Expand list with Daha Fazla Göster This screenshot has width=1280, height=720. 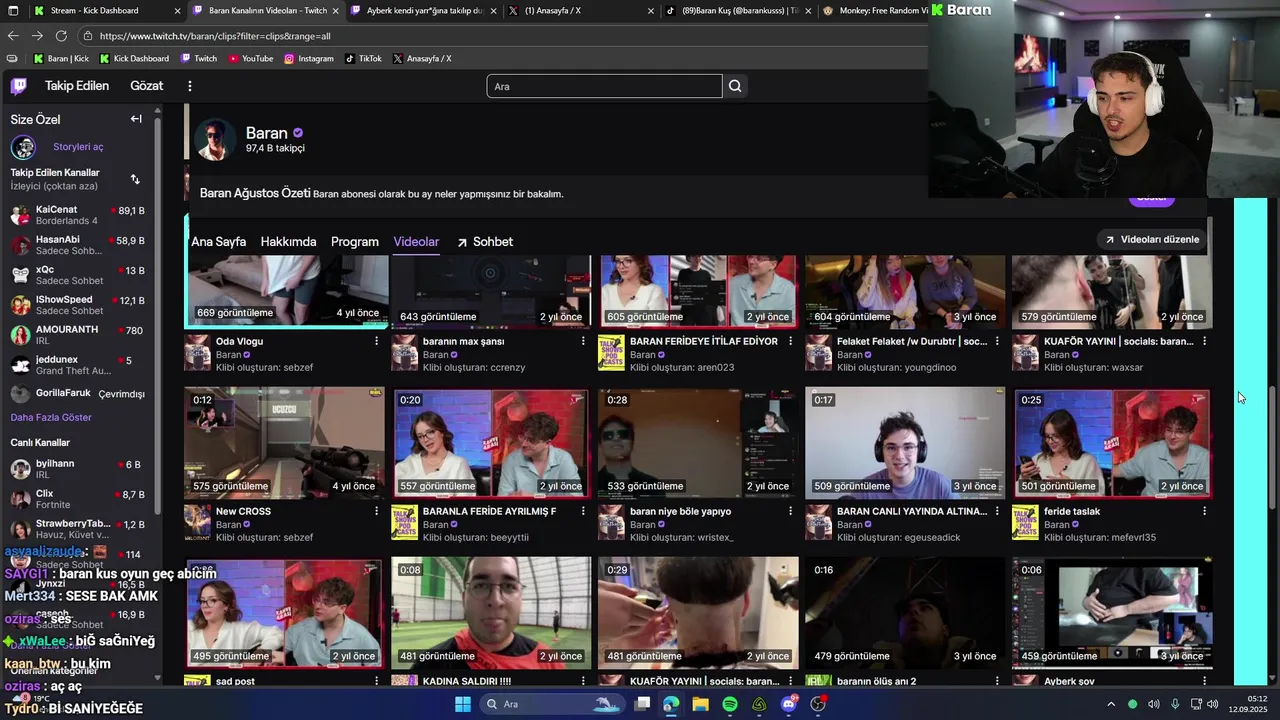click(x=51, y=417)
